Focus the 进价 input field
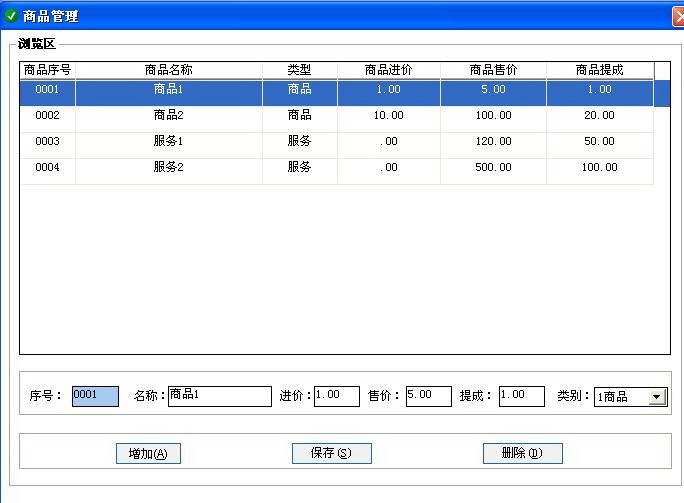This screenshot has height=503, width=684. [337, 396]
